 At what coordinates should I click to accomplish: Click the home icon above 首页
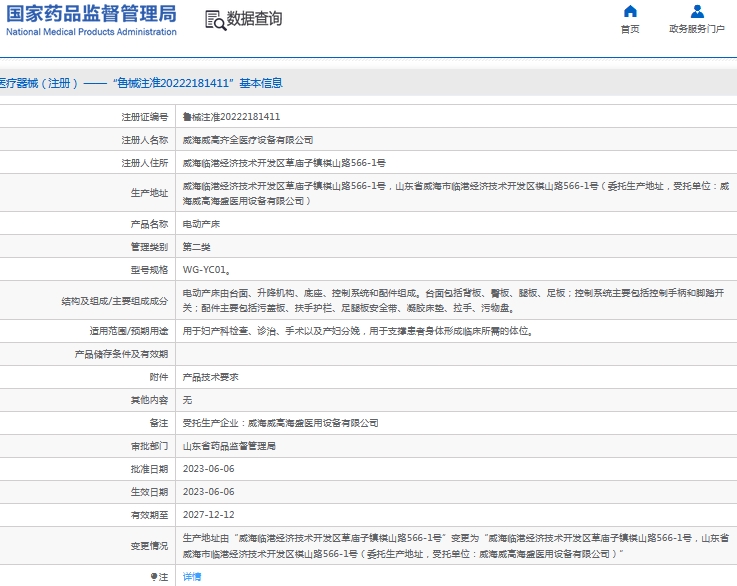(630, 11)
